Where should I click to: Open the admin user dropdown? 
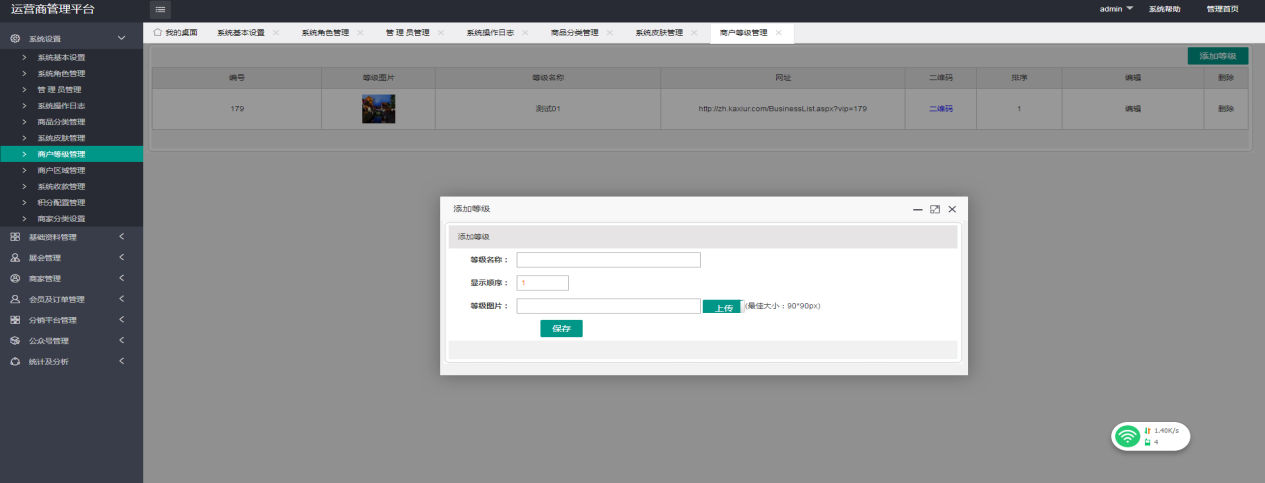pyautogui.click(x=1116, y=9)
